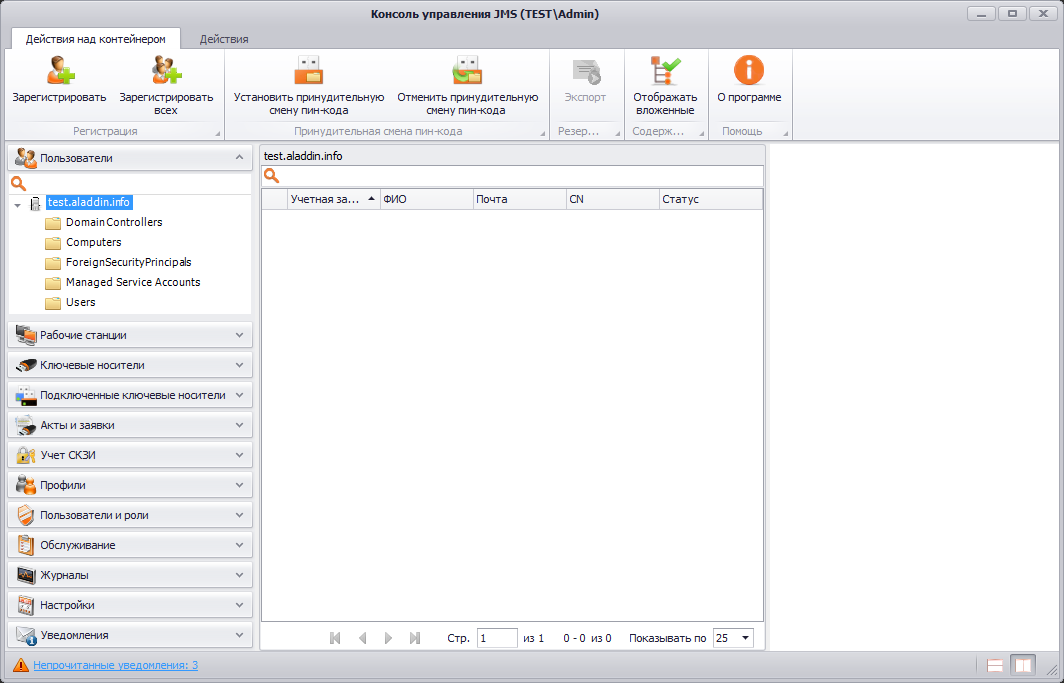Viewport: 1064px width, 683px height.
Task: Sort by Почта column header
Action: pyautogui.click(x=519, y=199)
